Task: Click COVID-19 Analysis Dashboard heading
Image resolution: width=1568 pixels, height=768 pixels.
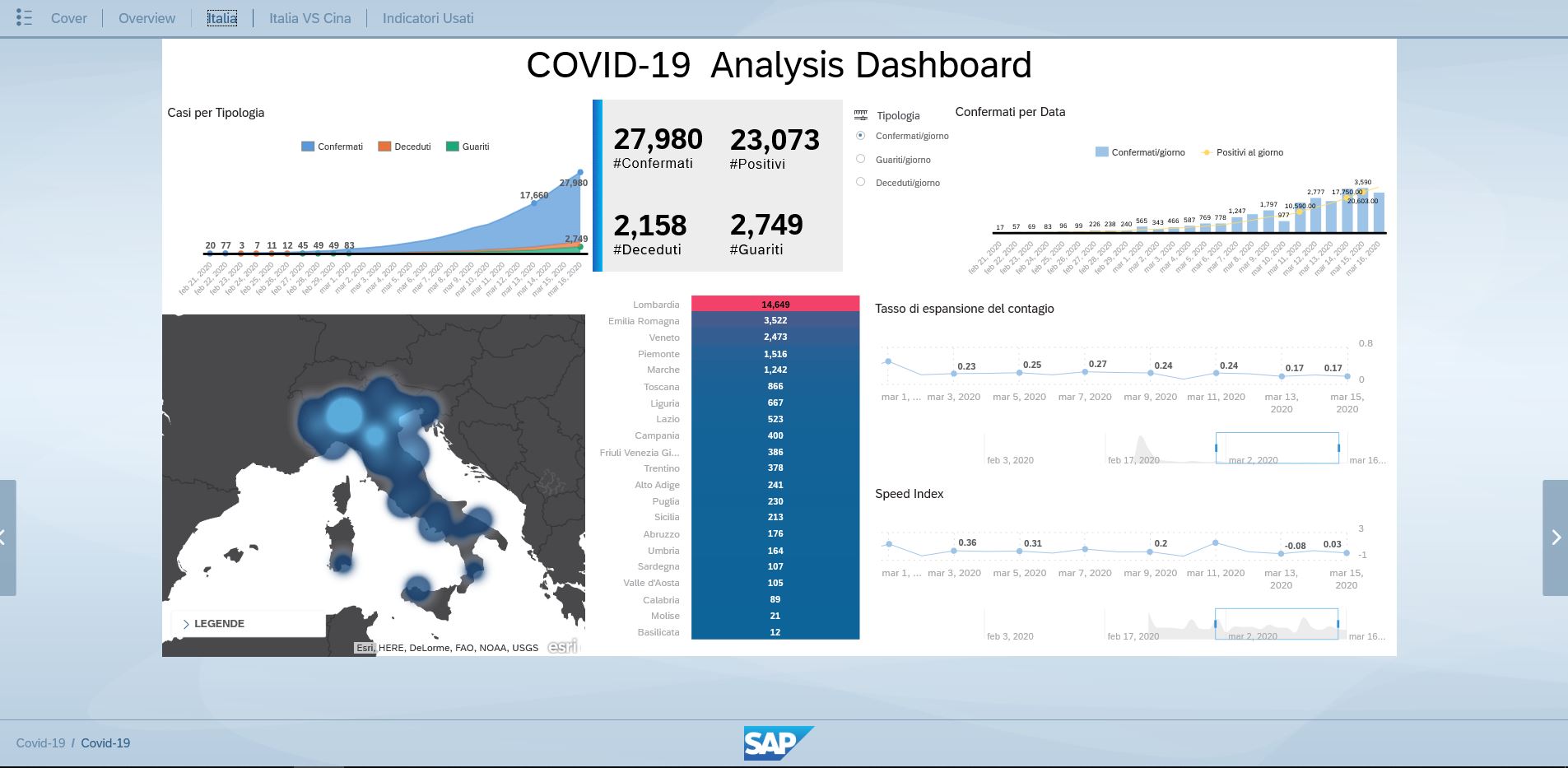Action: click(x=779, y=65)
